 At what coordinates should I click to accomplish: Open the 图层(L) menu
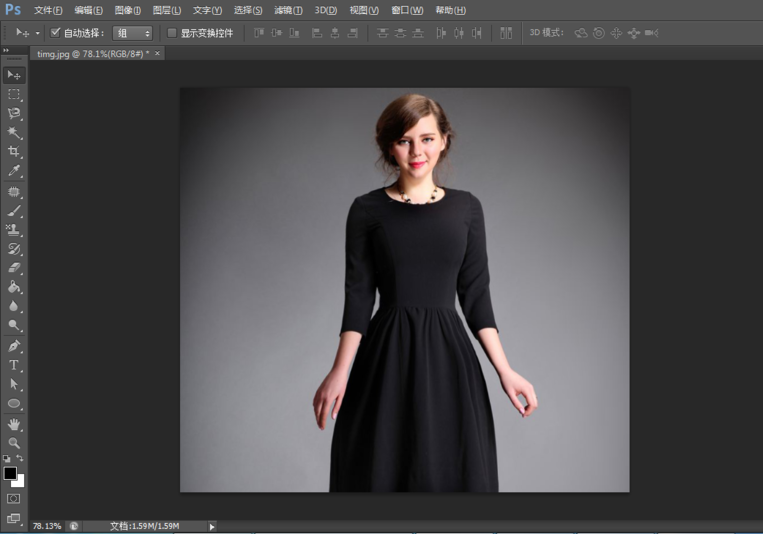tap(167, 10)
